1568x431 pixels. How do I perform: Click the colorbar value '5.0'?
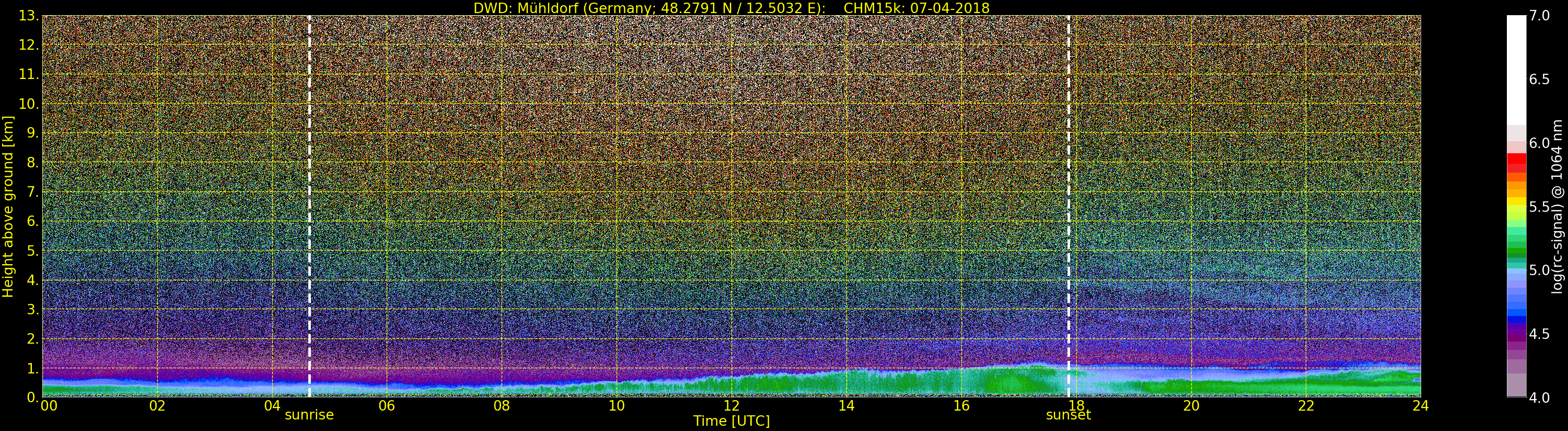pyautogui.click(x=1539, y=270)
